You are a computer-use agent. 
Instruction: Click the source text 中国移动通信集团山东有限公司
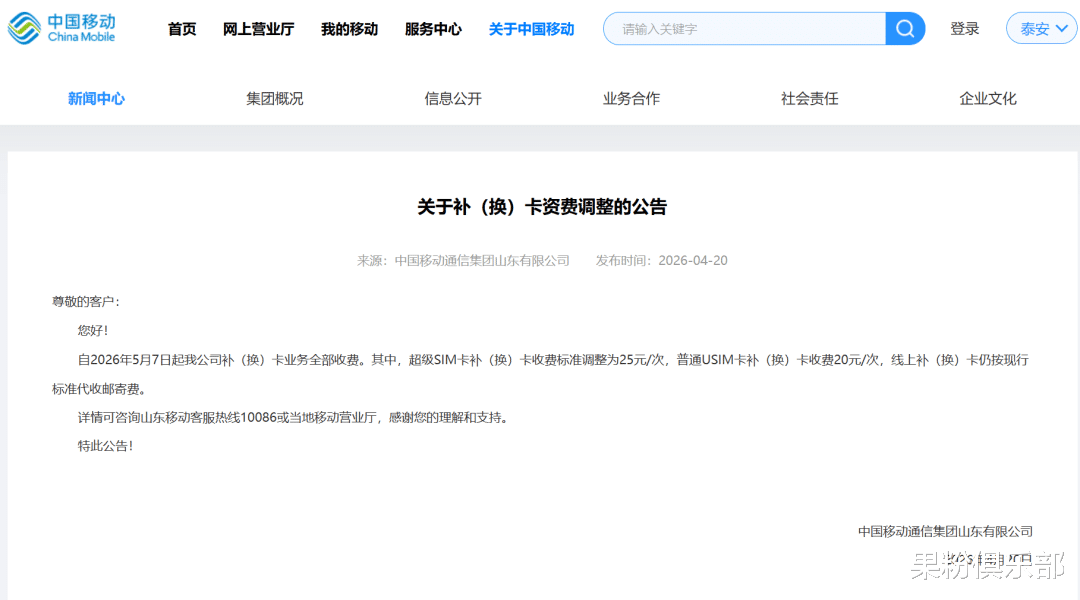point(482,260)
